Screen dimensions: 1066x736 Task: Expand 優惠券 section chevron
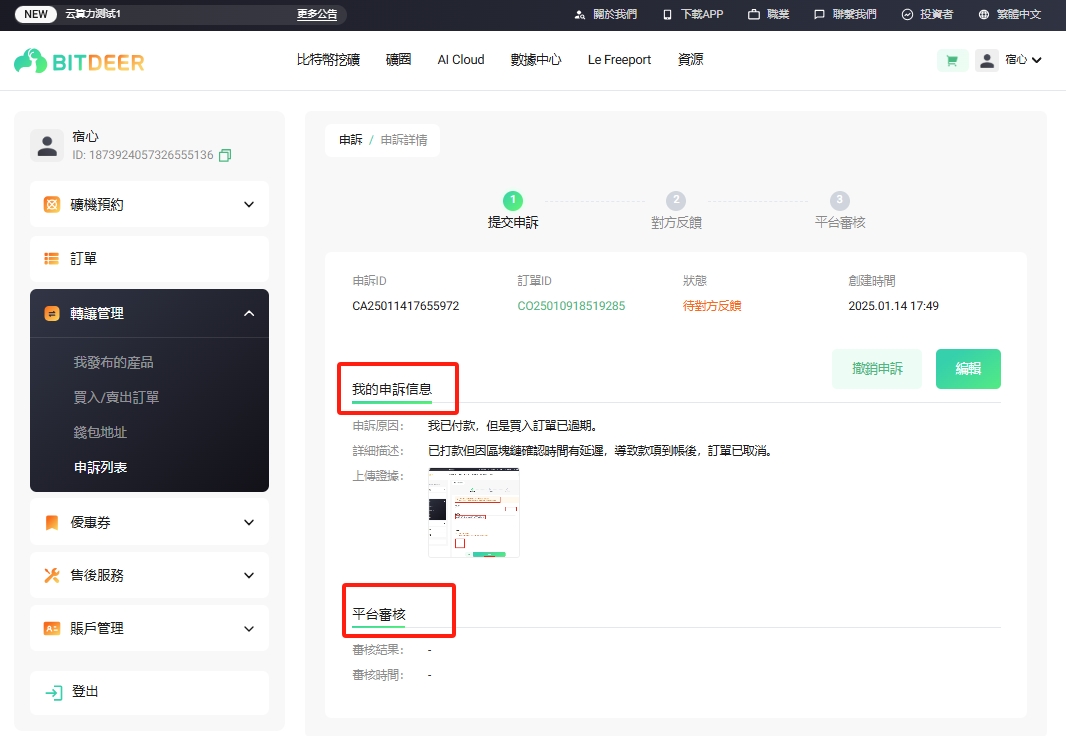tap(249, 522)
